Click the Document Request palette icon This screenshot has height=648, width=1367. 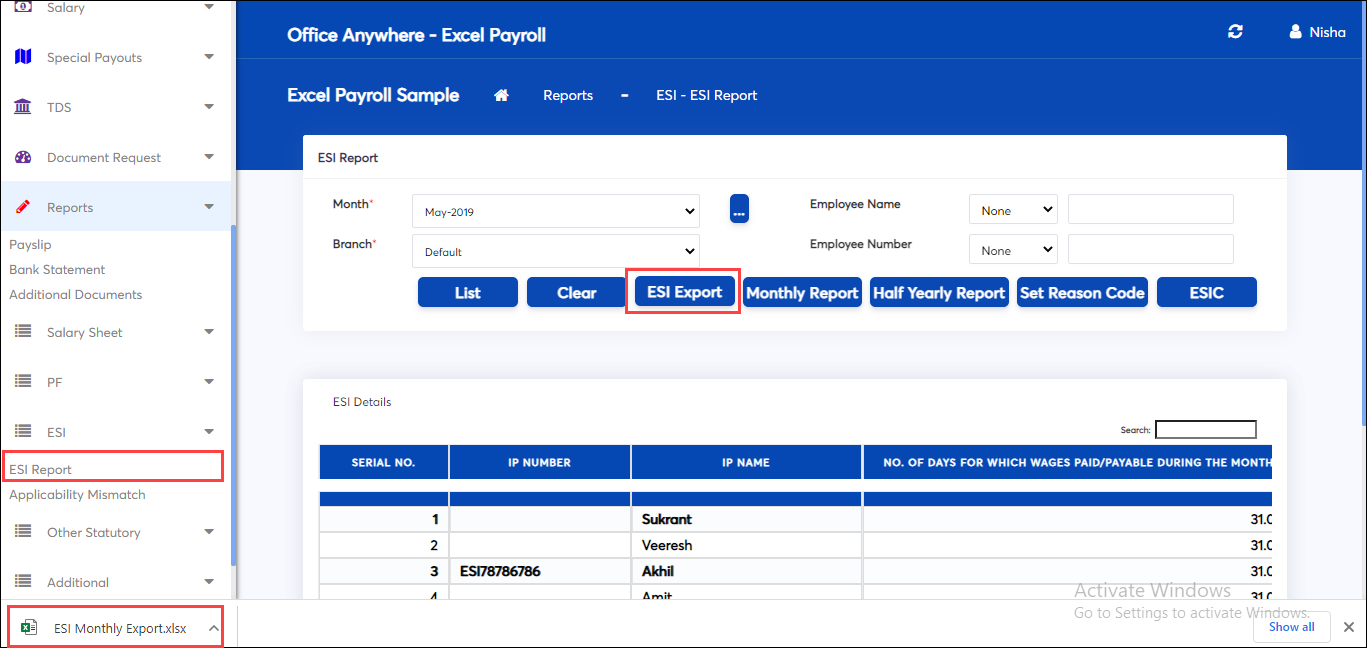click(x=23, y=157)
